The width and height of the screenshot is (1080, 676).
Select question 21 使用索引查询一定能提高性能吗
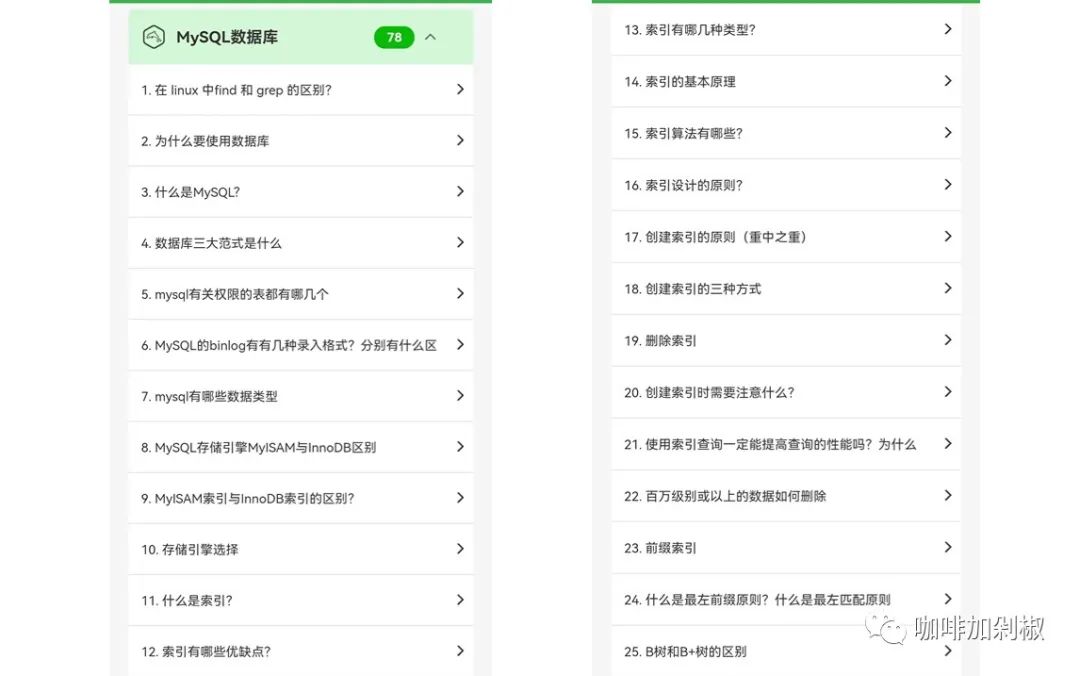[786, 444]
